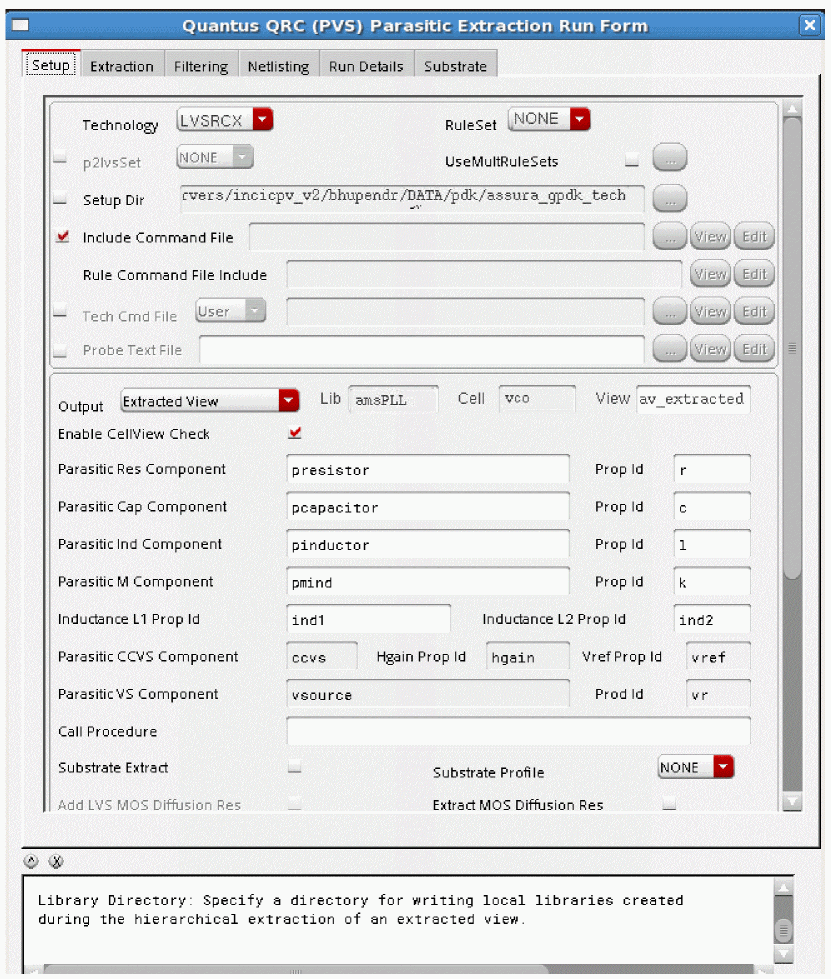Viewport: 831px width, 979px height.
Task: View the Rule Command File Include
Action: [x=711, y=274]
